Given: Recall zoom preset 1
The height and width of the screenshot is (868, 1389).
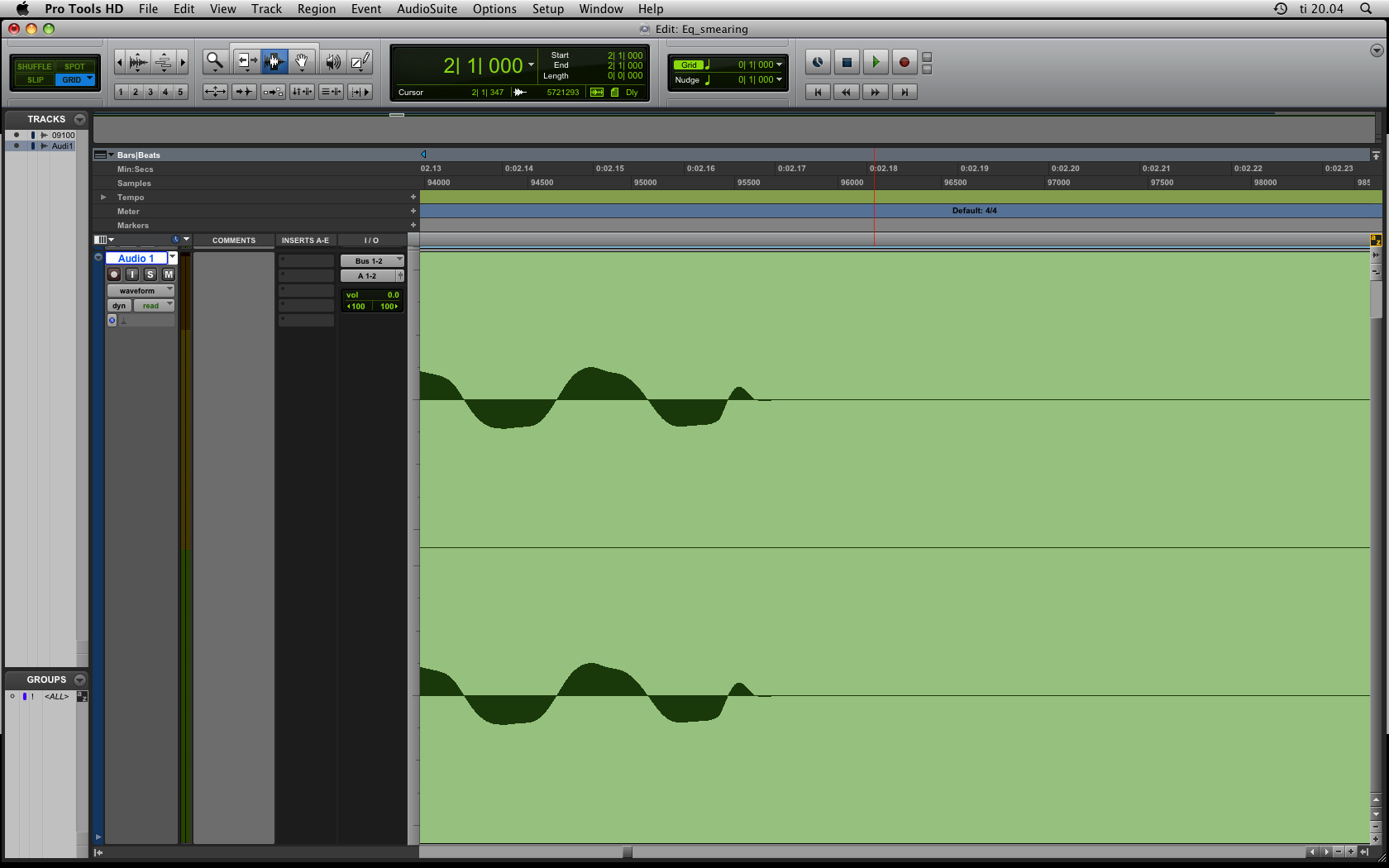Looking at the screenshot, I should point(121,92).
